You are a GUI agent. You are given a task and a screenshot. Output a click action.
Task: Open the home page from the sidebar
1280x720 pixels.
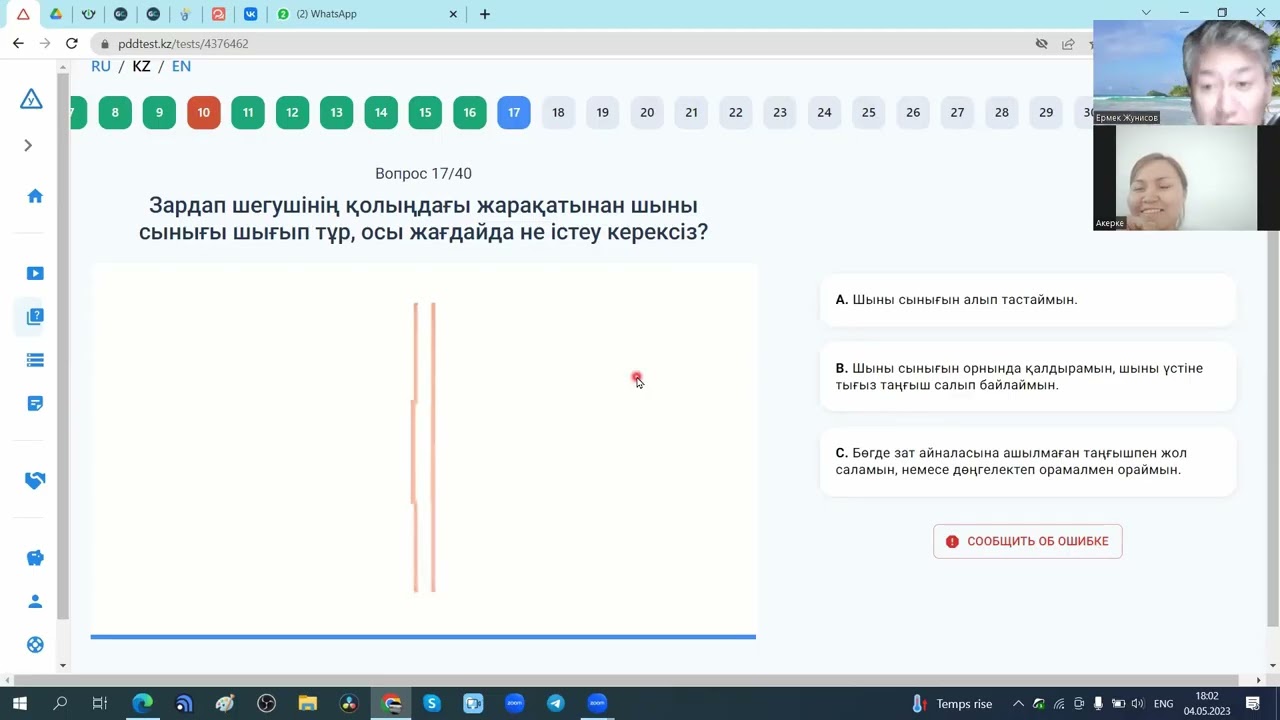coord(35,196)
